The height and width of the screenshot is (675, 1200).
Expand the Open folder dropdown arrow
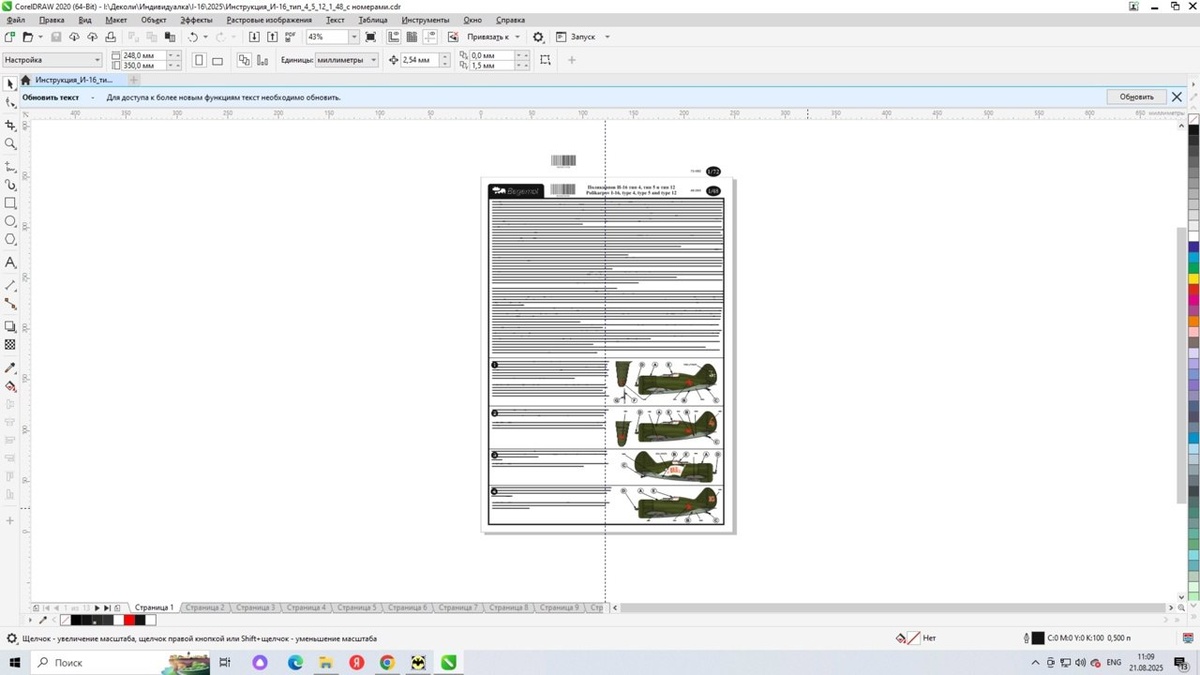[x=40, y=37]
